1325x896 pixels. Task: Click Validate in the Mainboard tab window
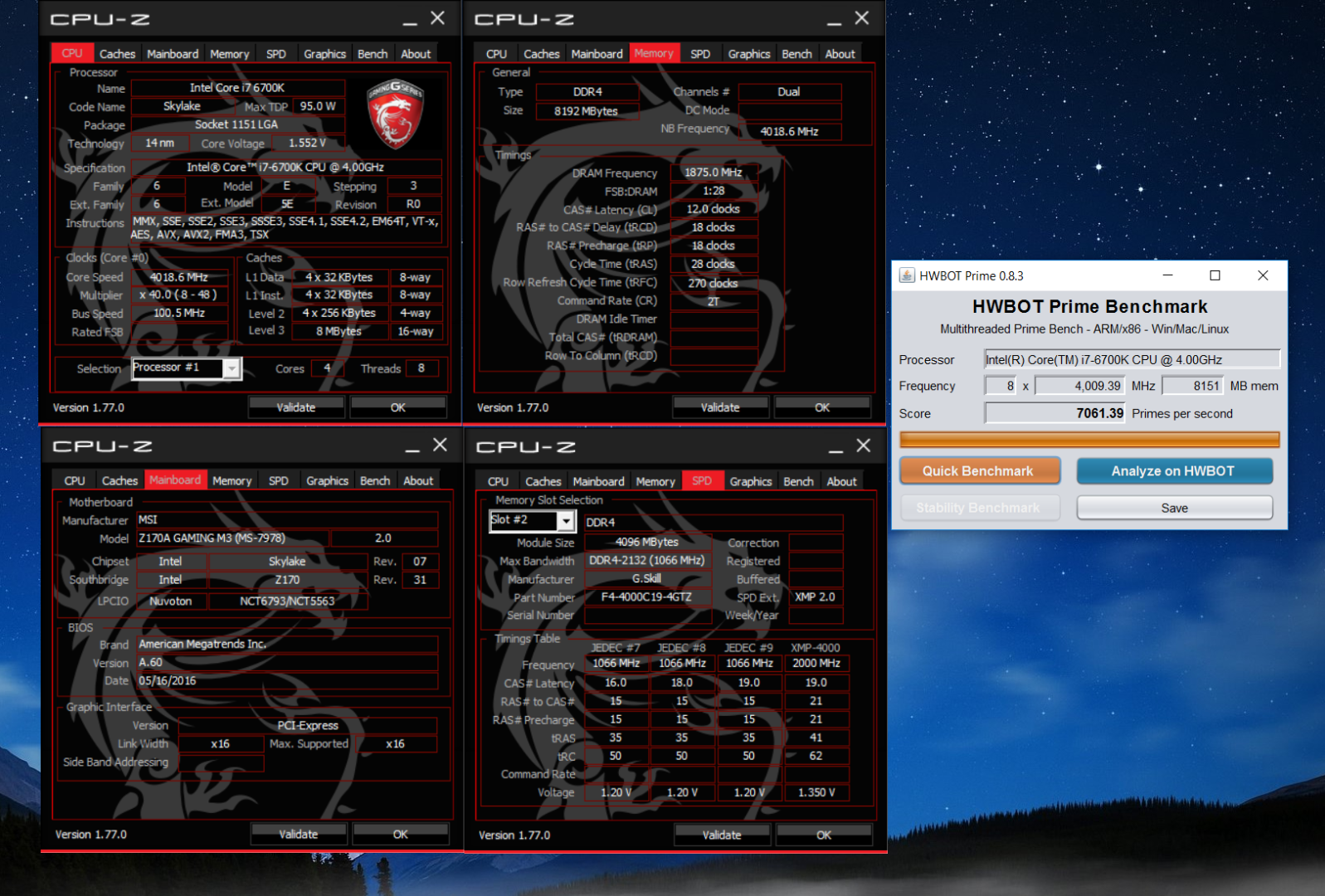click(299, 834)
